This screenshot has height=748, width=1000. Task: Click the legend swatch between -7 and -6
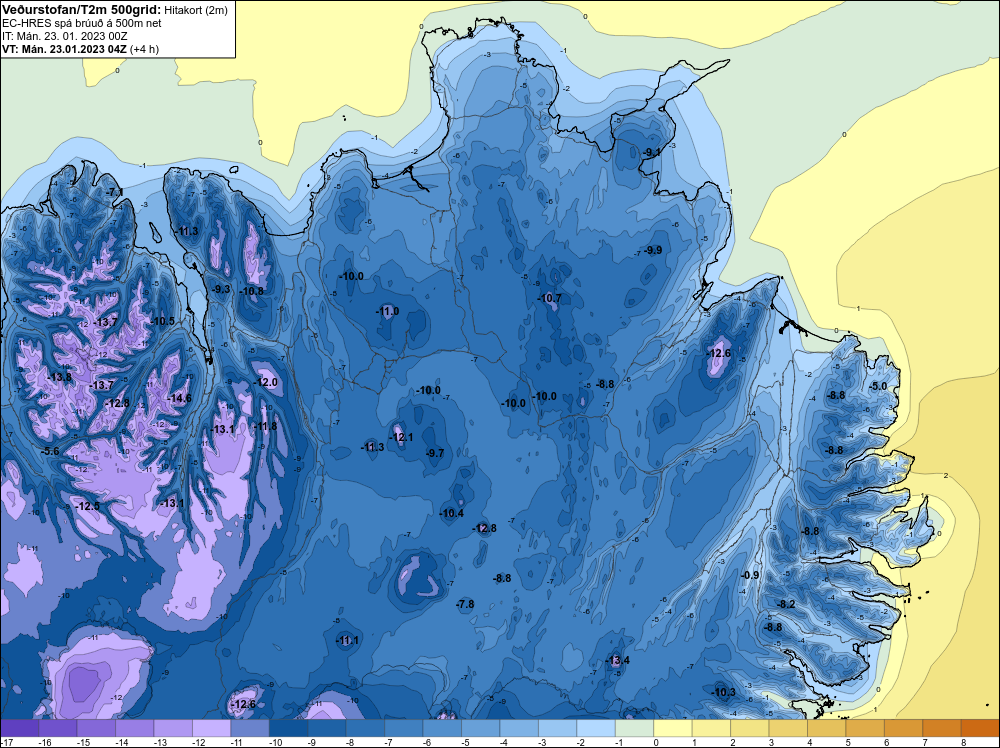coord(404,728)
